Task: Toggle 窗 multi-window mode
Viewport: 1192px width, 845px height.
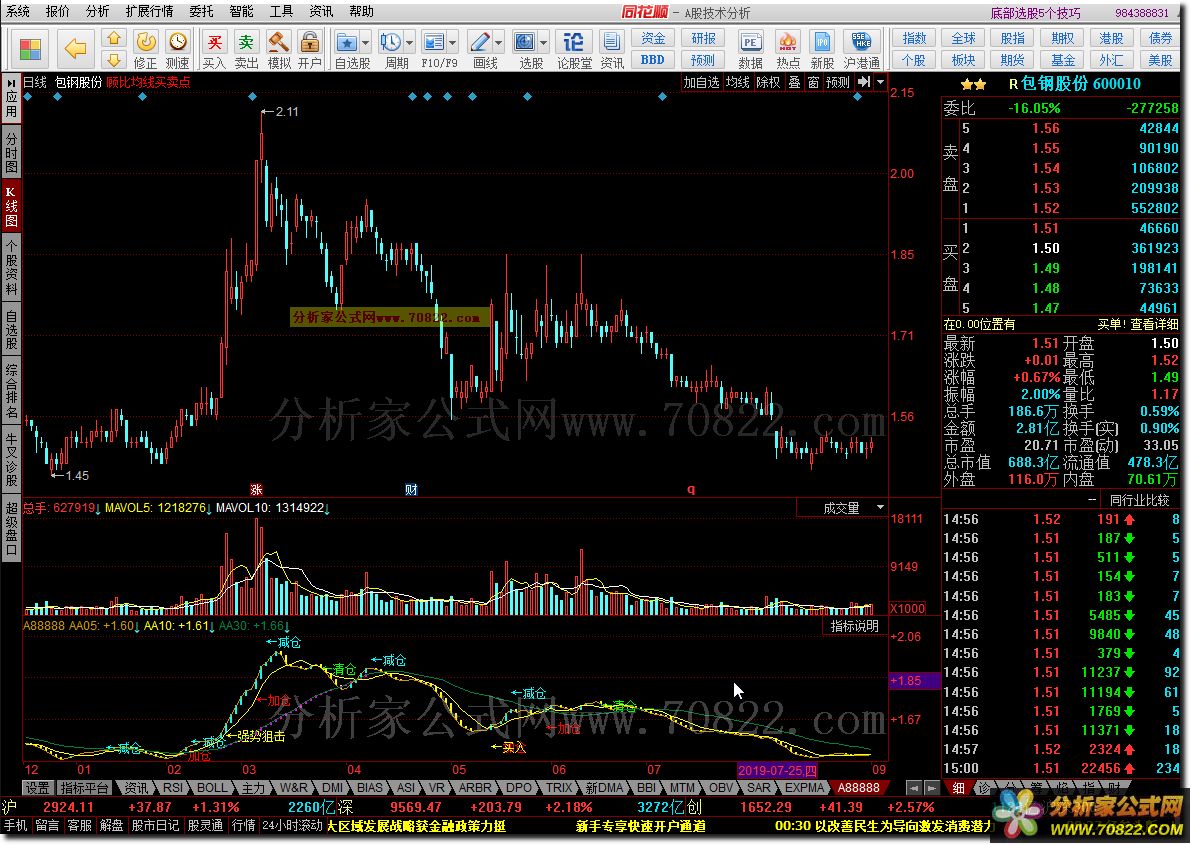Action: [x=813, y=82]
